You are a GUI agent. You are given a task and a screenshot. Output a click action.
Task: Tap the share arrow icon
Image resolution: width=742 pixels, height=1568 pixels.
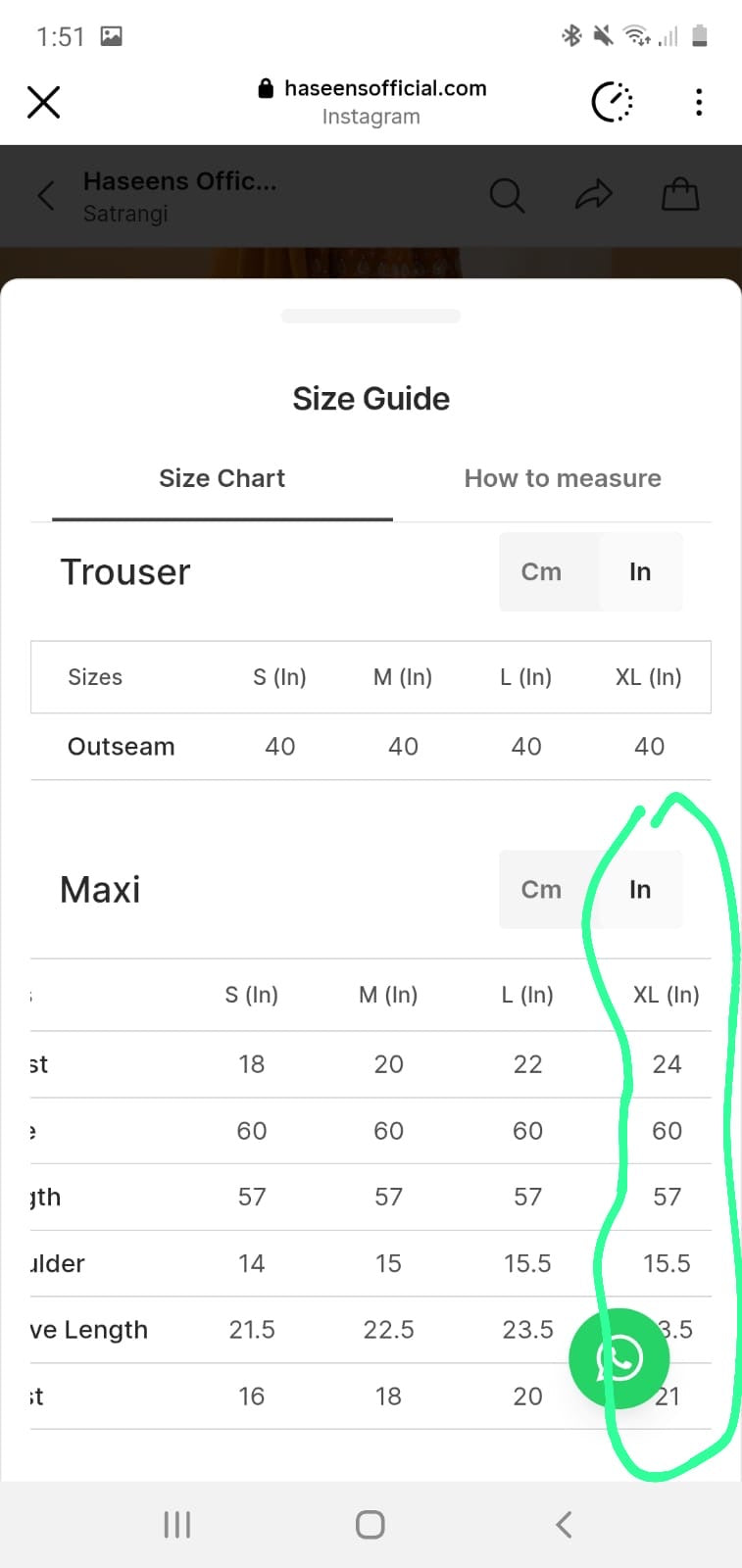pos(593,196)
